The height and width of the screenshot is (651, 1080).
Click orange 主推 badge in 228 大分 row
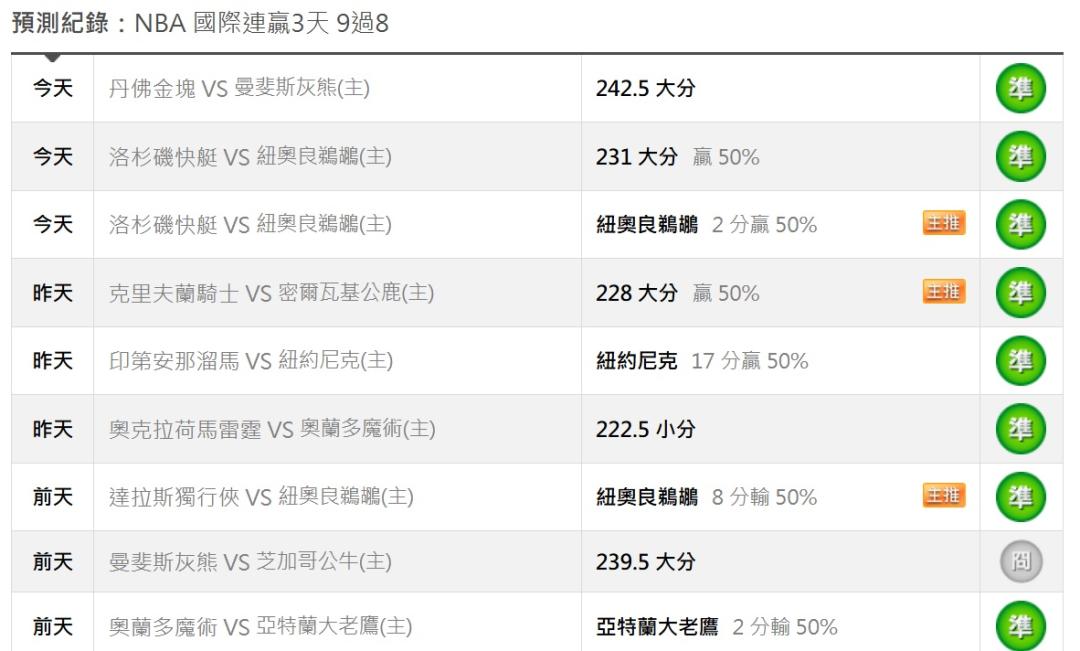pyautogui.click(x=943, y=291)
